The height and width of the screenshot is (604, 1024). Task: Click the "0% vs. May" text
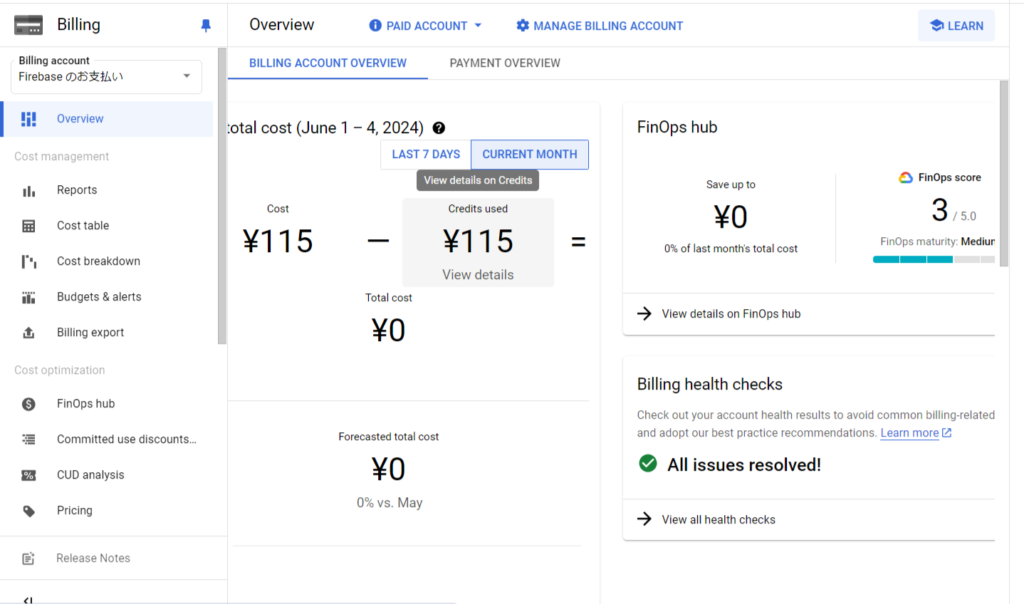[x=389, y=503]
